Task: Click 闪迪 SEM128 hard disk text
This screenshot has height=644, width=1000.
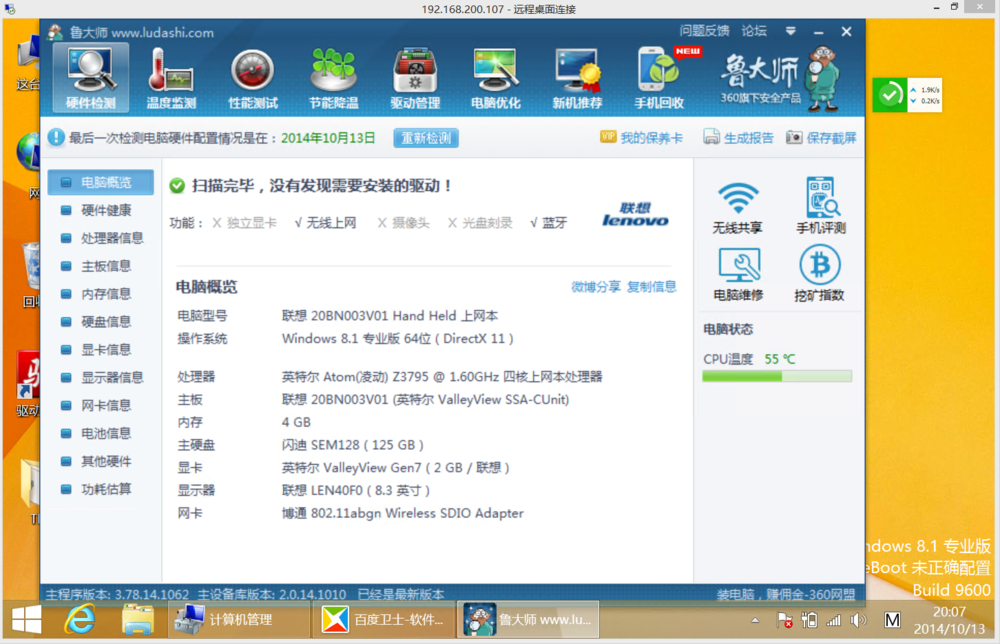Action: tap(353, 445)
